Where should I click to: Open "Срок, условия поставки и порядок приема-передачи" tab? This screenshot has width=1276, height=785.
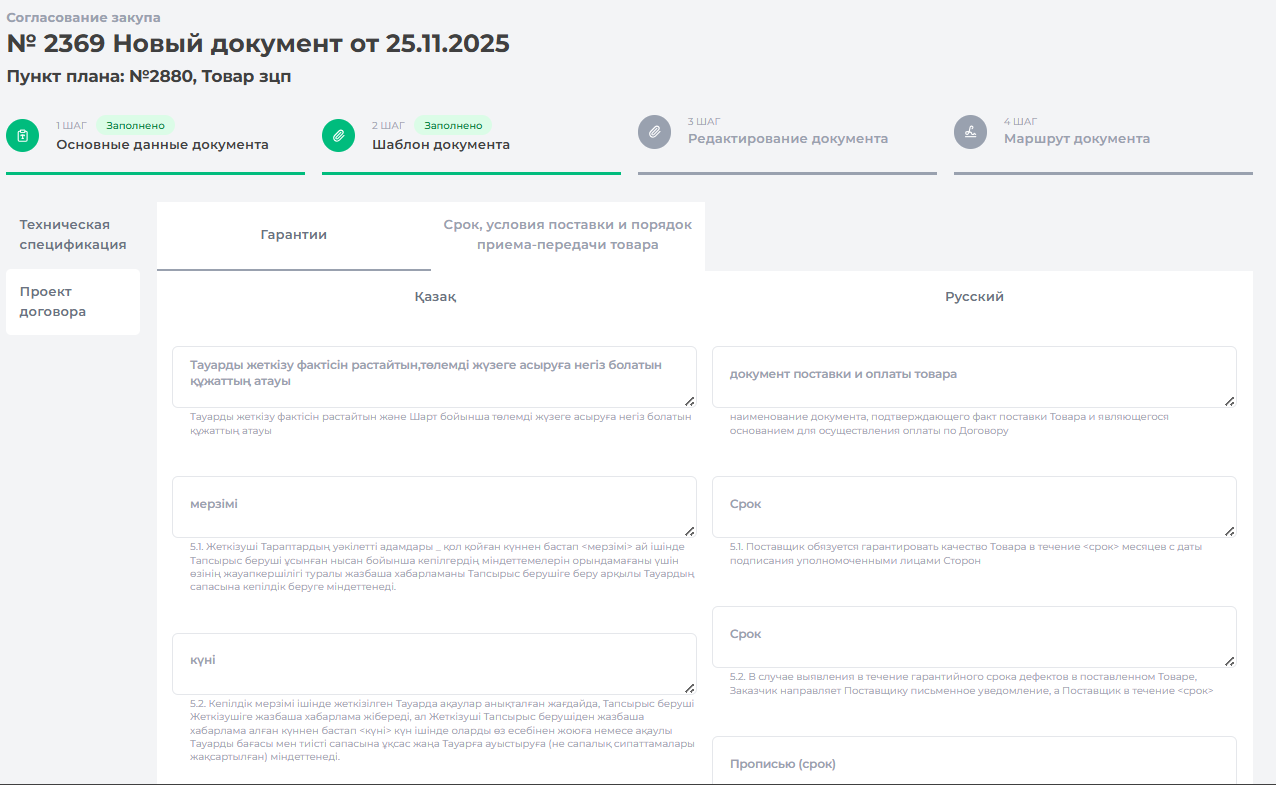567,235
